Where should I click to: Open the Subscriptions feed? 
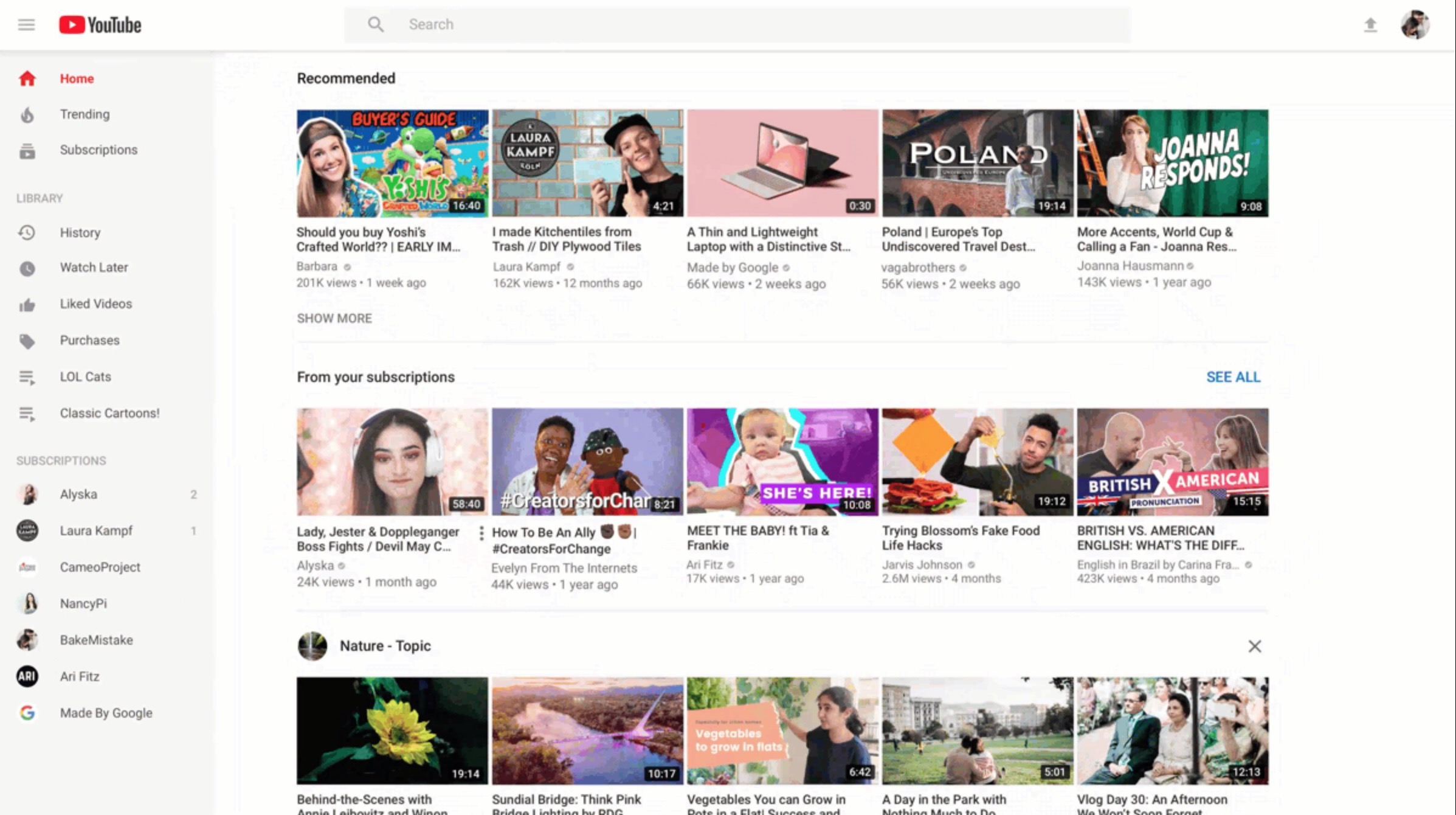(98, 150)
